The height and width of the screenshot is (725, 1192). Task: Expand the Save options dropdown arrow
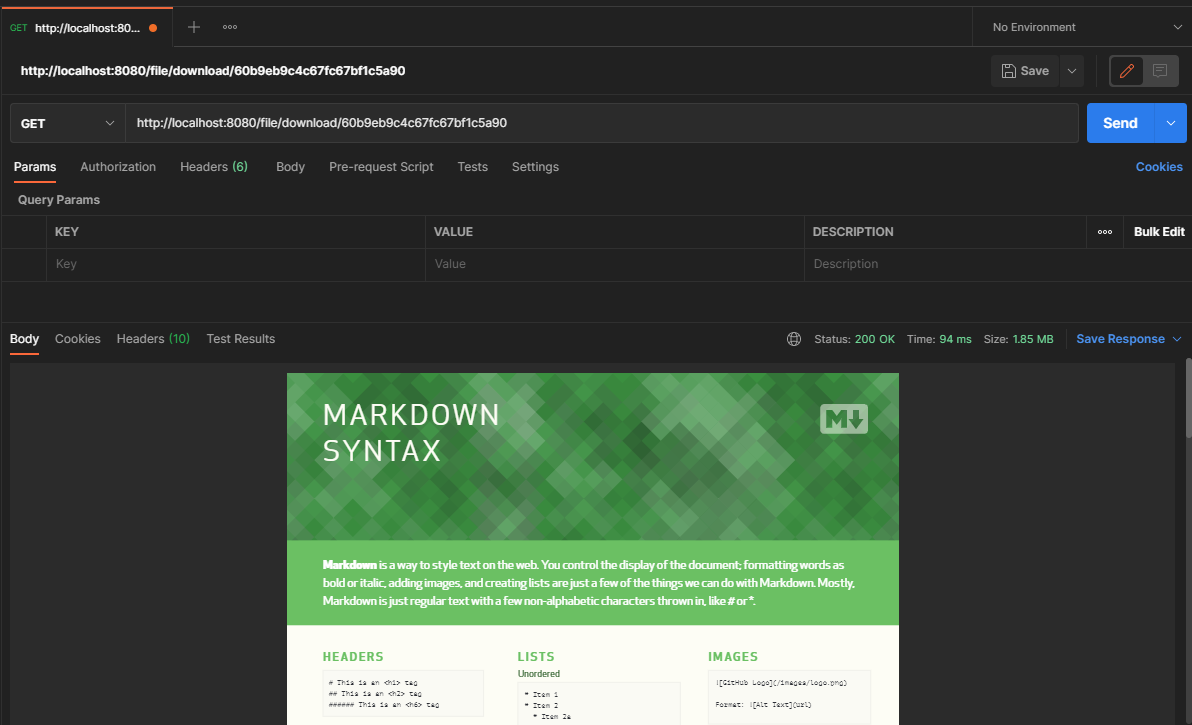(x=1072, y=71)
